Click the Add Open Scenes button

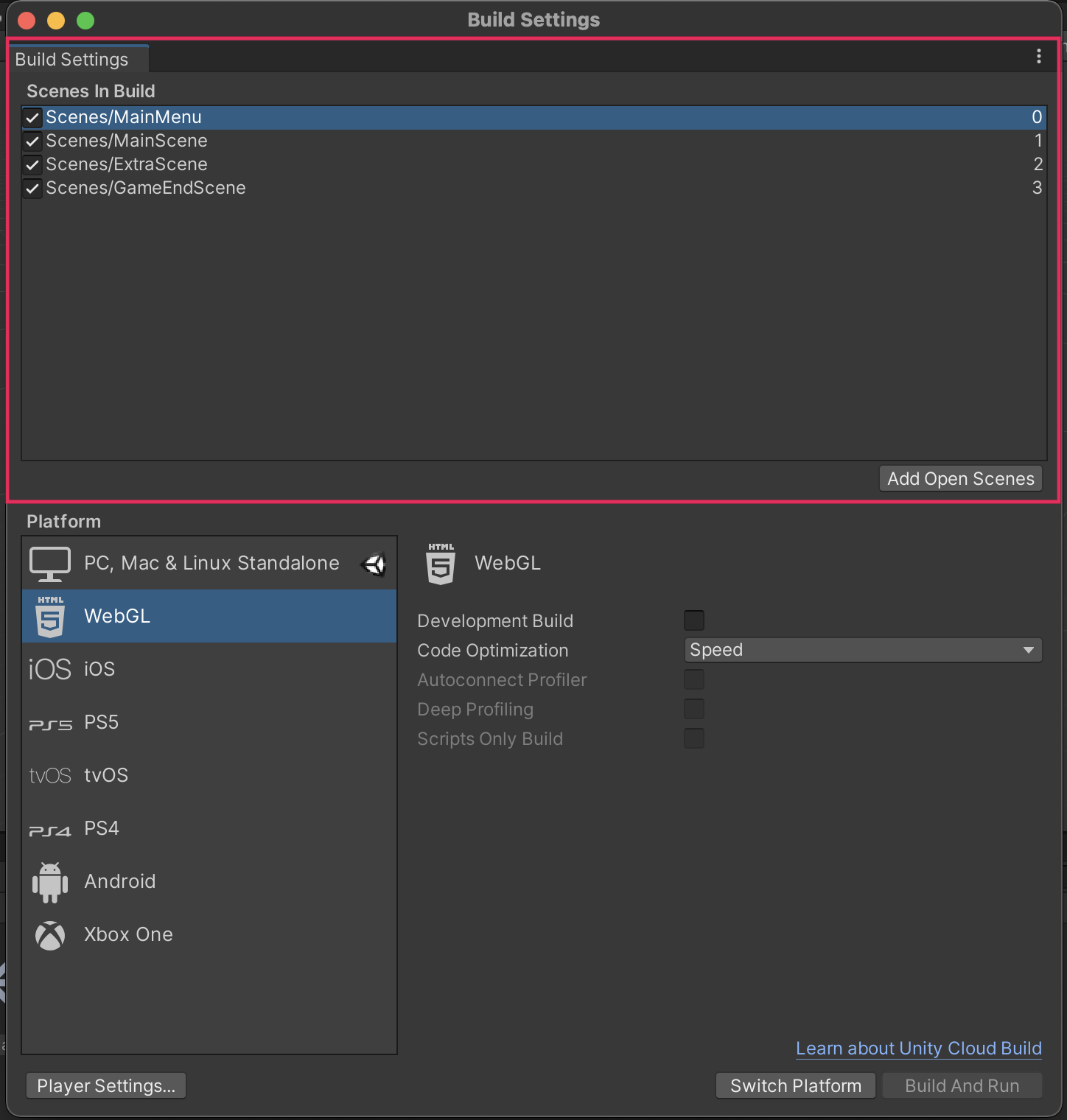pos(961,479)
